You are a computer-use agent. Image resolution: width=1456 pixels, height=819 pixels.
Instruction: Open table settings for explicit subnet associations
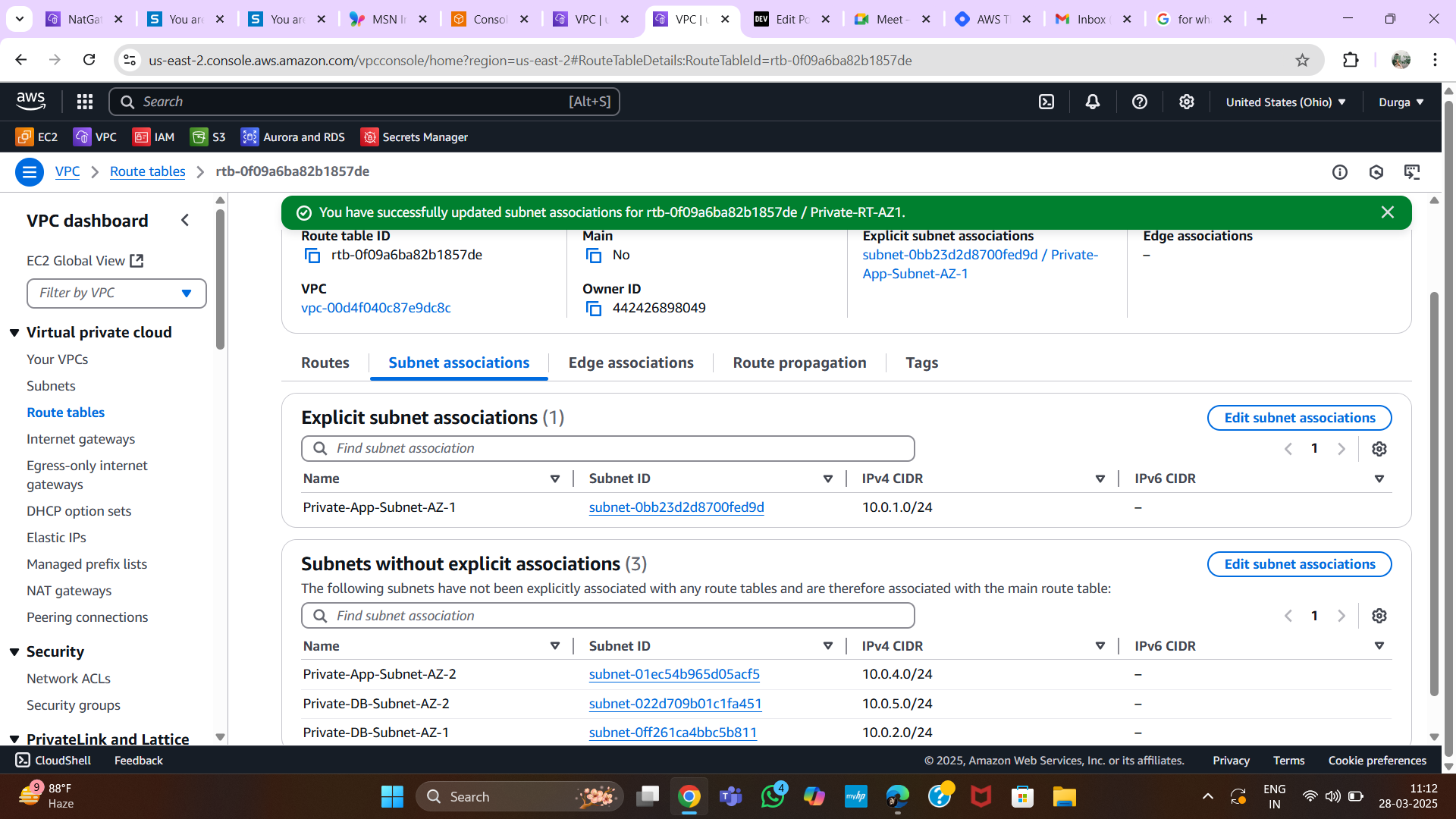[x=1379, y=449]
